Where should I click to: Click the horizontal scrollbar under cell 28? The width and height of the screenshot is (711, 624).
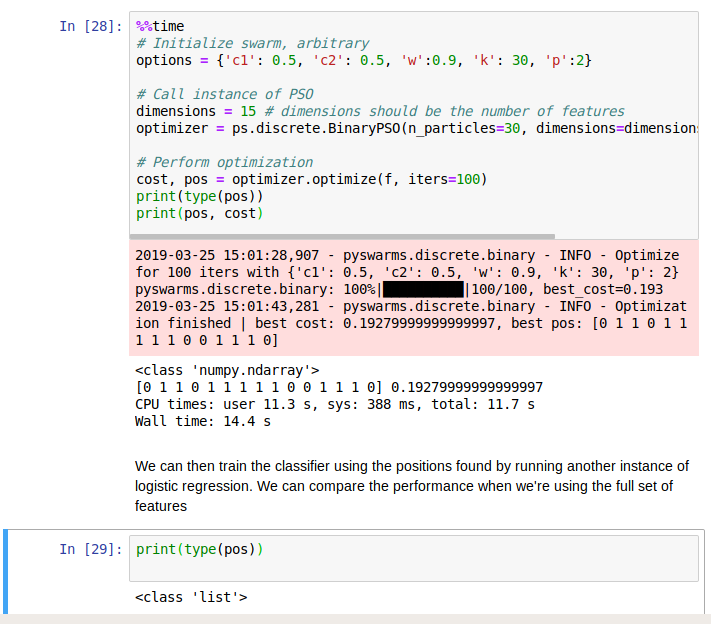pos(342,237)
